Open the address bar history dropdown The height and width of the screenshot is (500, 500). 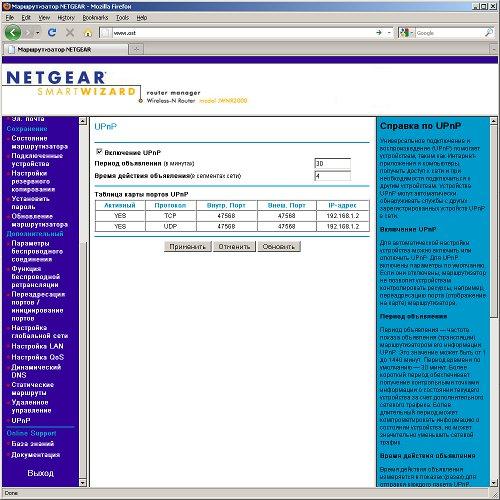click(389, 33)
